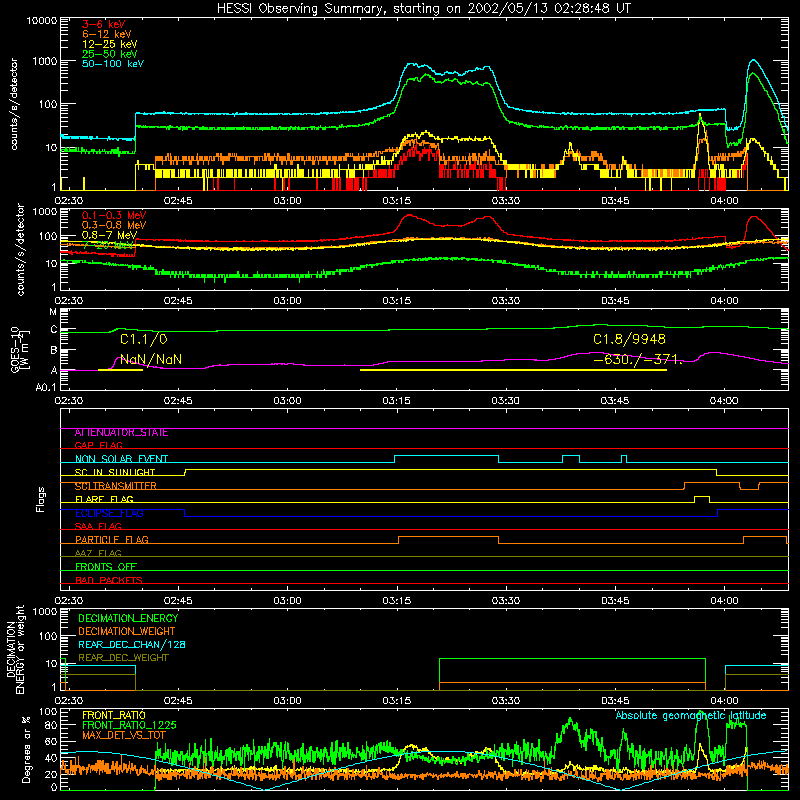Click the C1.1/0 flare class annotation
This screenshot has width=800, height=800.
point(143,339)
